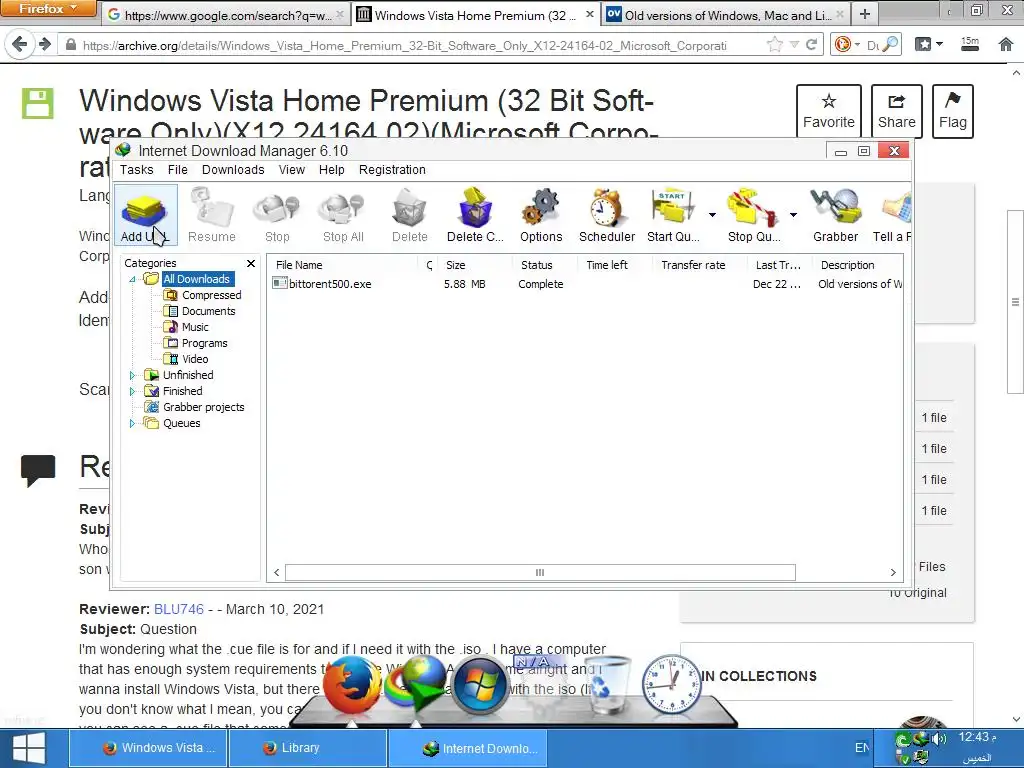Open the Registration menu in IDM
The height and width of the screenshot is (768, 1024).
392,170
